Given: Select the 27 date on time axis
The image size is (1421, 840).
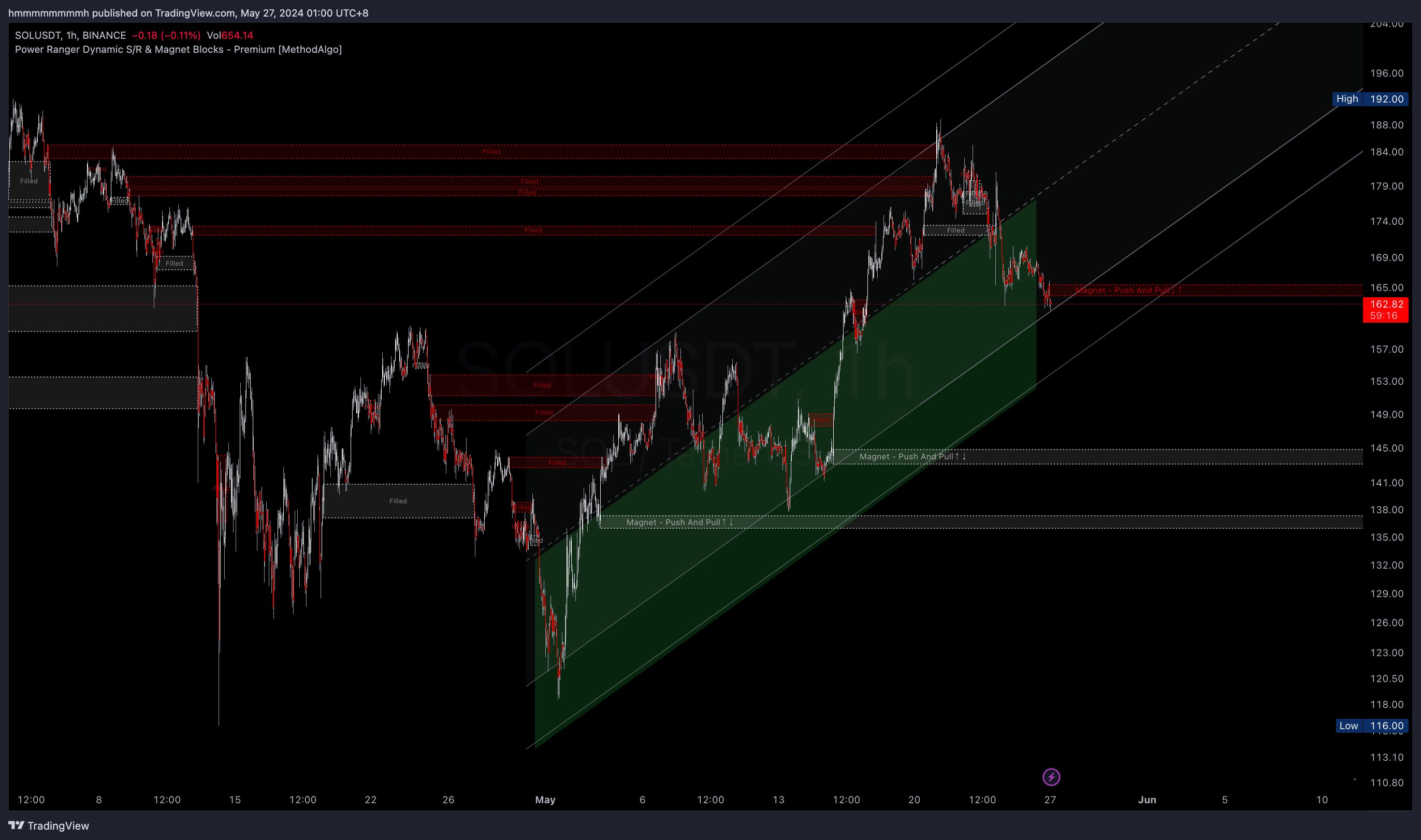Looking at the screenshot, I should tap(1050, 799).
